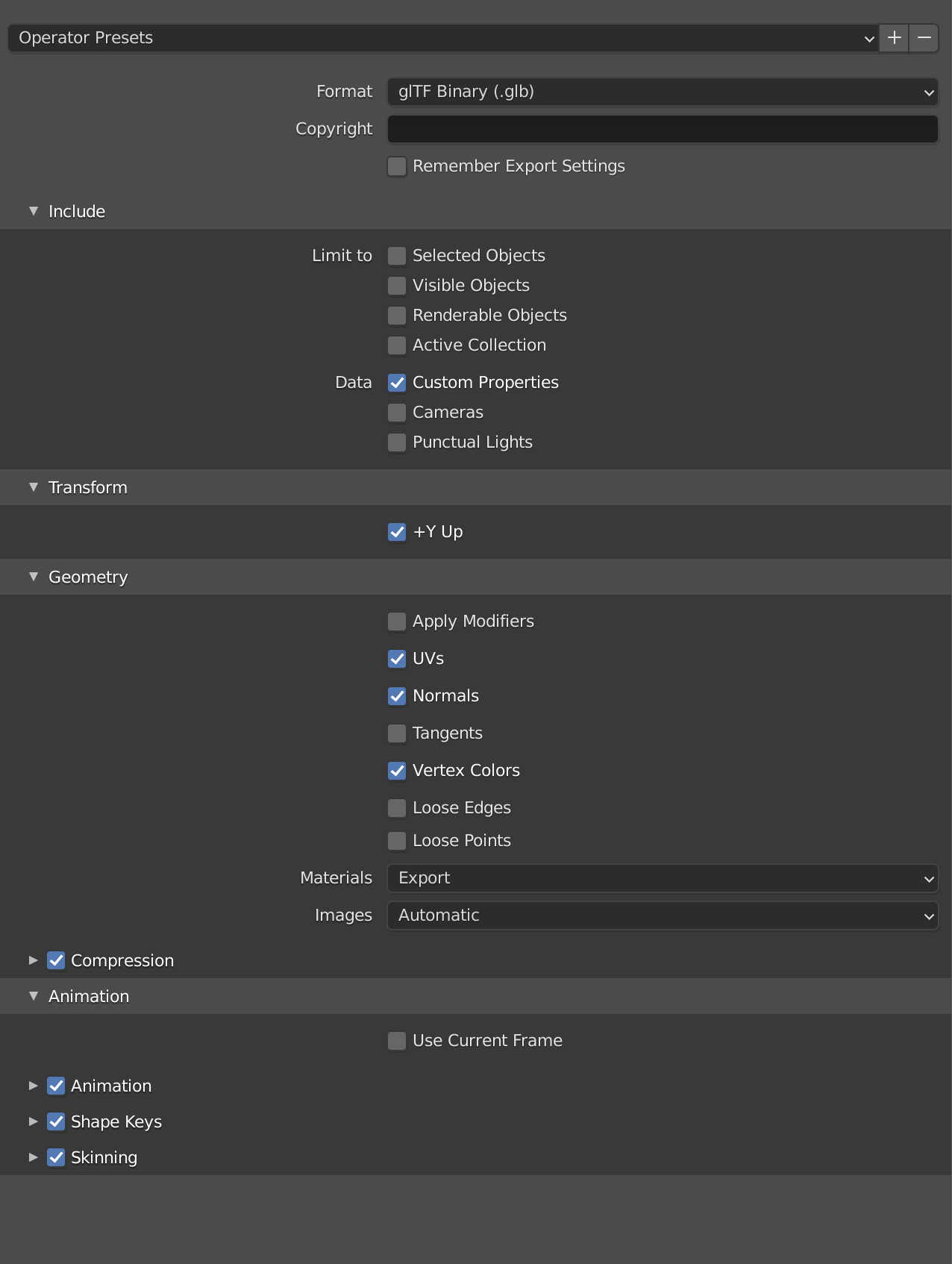Enable Apply Modifiers
This screenshot has height=1264, width=952.
[397, 621]
